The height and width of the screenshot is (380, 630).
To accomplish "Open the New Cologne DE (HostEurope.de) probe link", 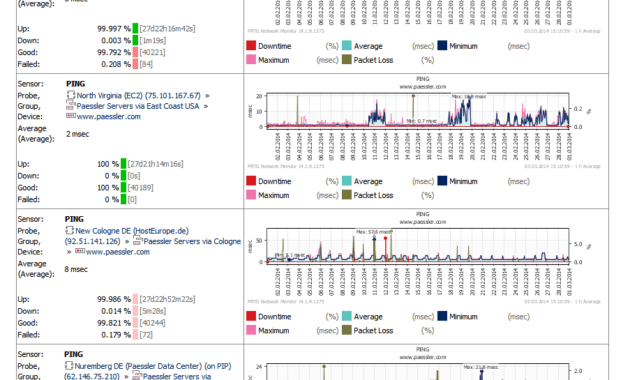I will click(x=132, y=231).
